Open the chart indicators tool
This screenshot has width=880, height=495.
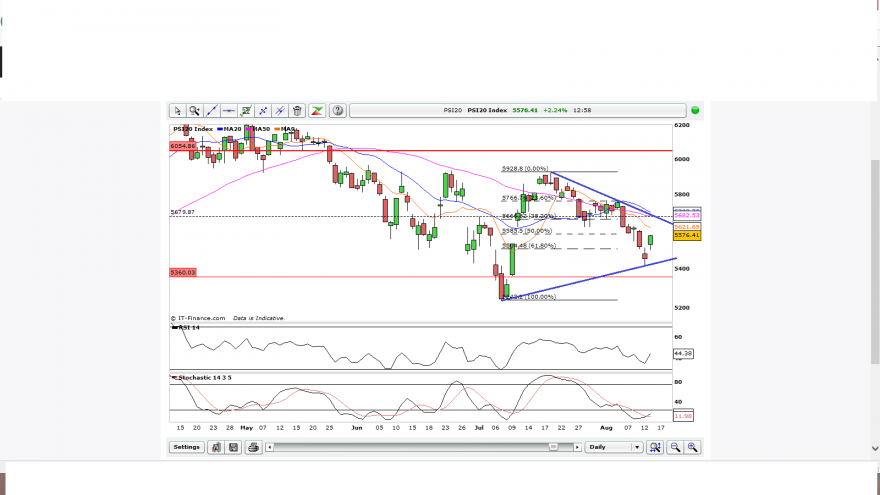[246, 111]
